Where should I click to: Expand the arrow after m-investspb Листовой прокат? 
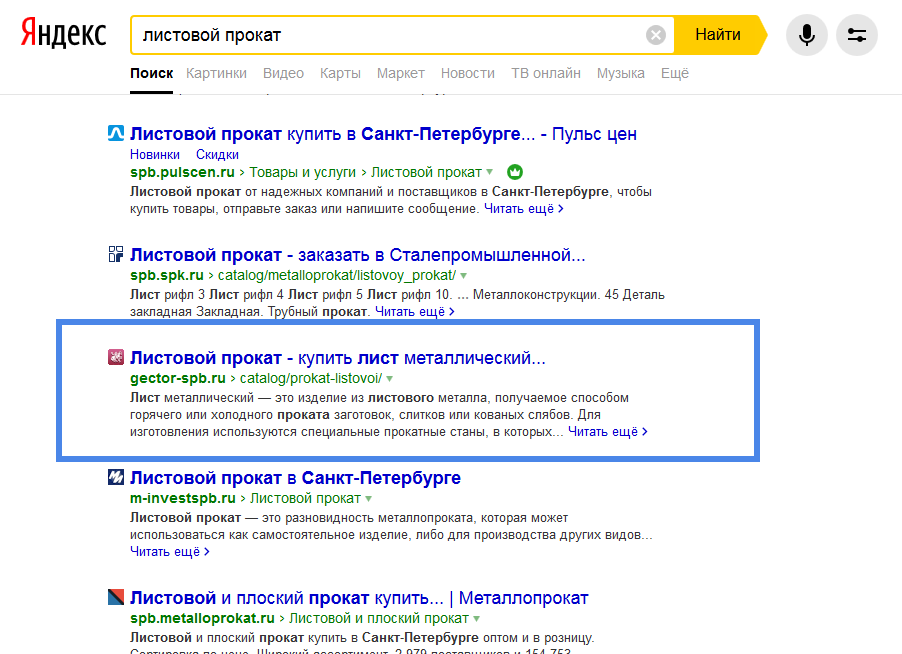coord(368,499)
